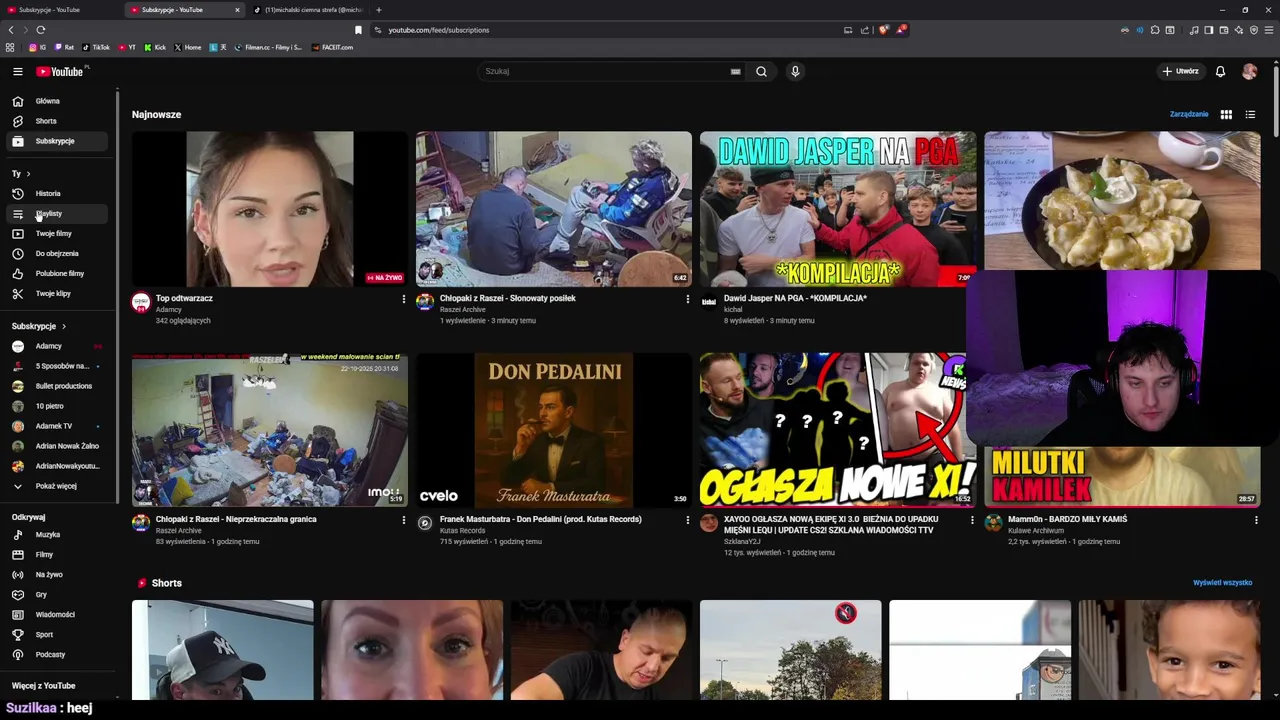The width and height of the screenshot is (1280, 720).
Task: Go to Główna in sidebar
Action: pyautogui.click(x=55, y=101)
